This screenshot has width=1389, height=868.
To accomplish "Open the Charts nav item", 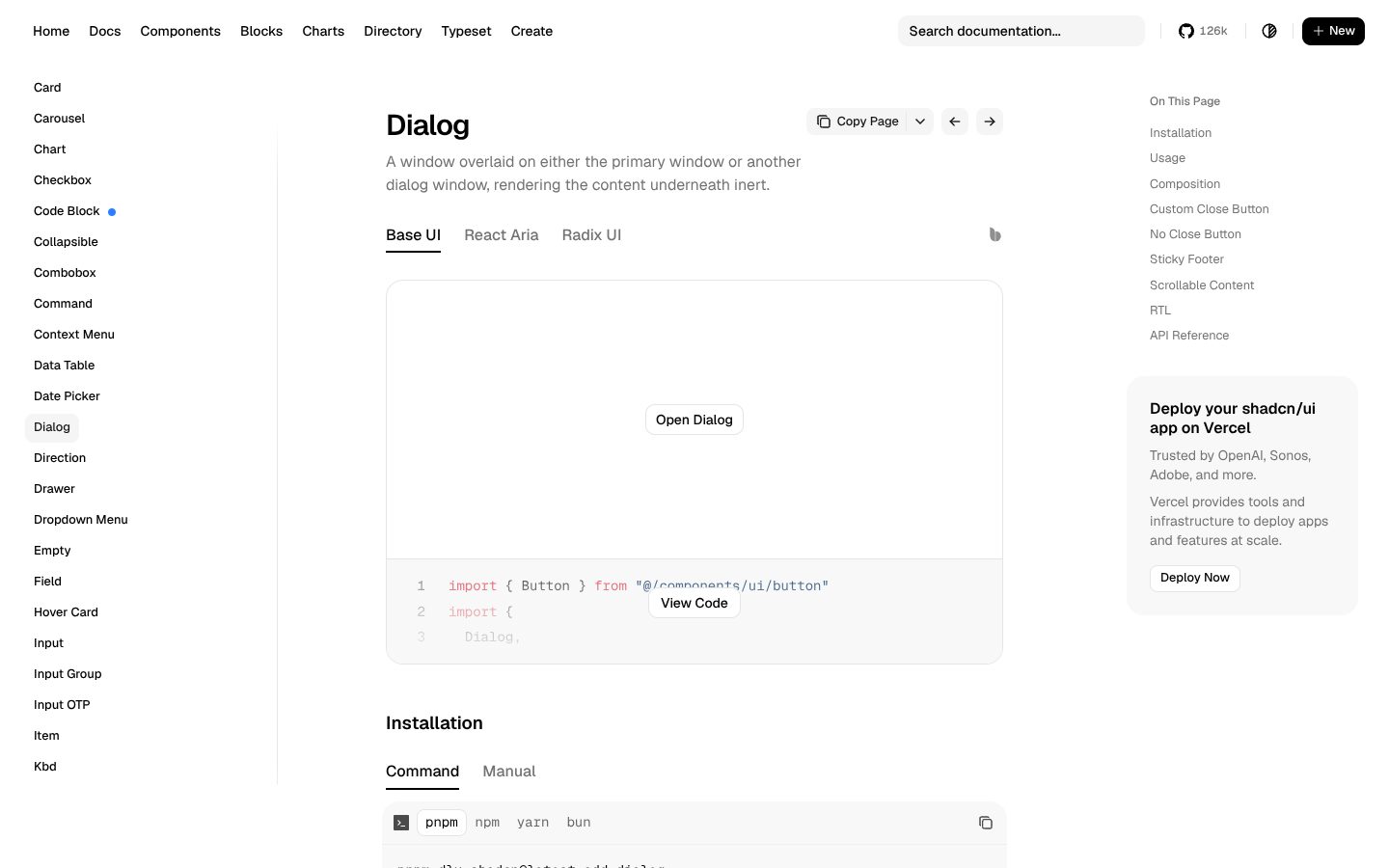I will 323,31.
